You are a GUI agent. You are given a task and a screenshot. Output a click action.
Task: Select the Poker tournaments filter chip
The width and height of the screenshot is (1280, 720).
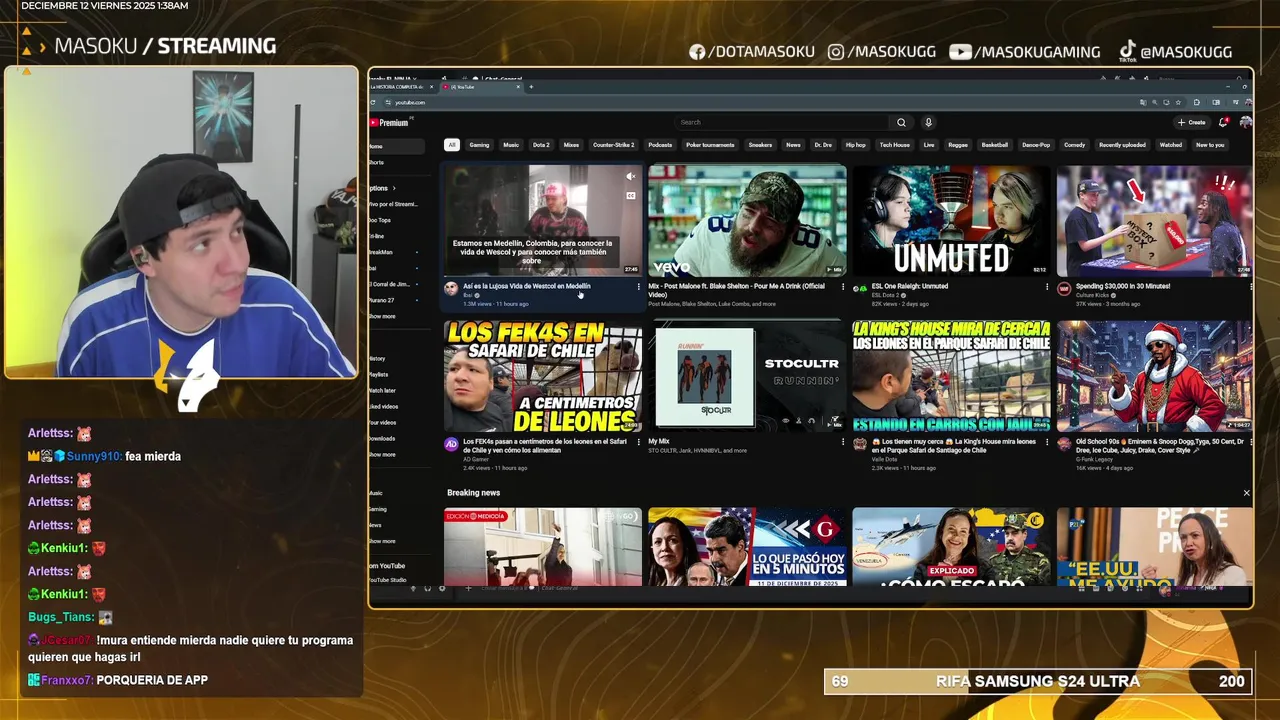tap(710, 145)
